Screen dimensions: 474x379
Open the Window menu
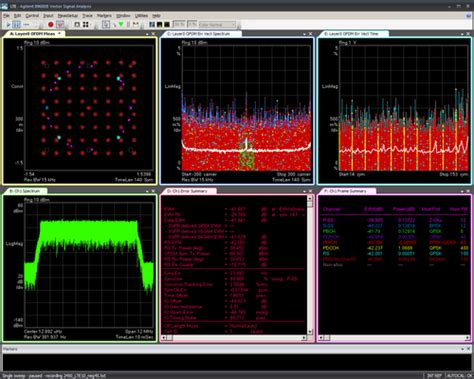pos(123,16)
